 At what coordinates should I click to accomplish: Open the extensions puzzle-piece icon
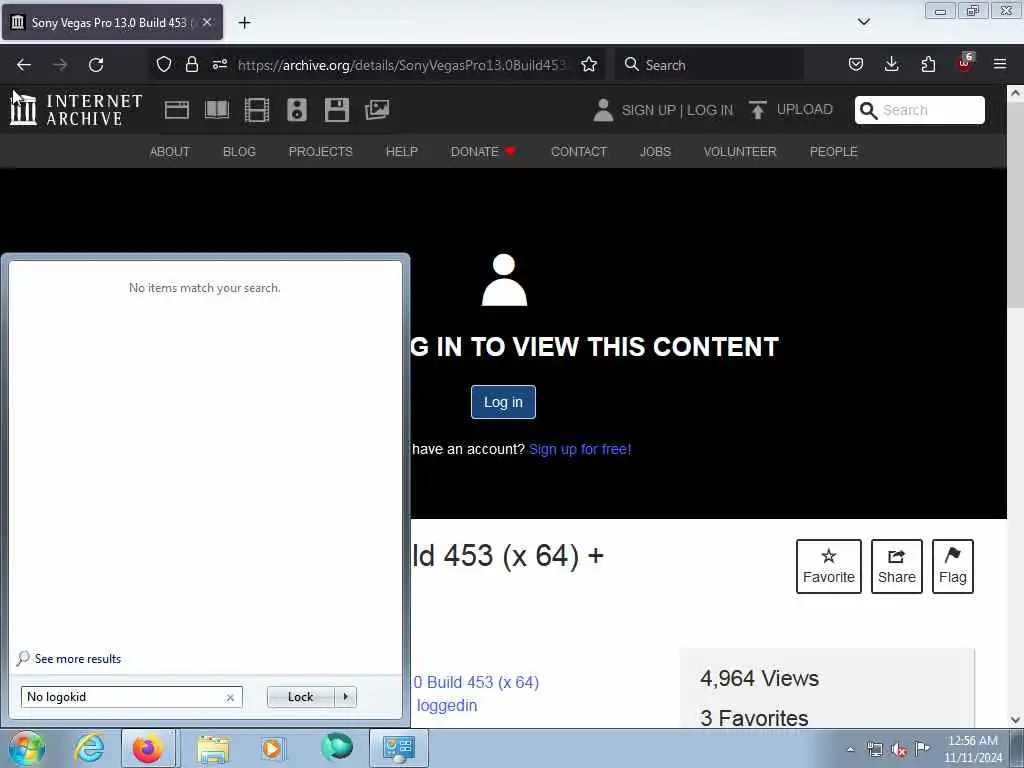928,64
